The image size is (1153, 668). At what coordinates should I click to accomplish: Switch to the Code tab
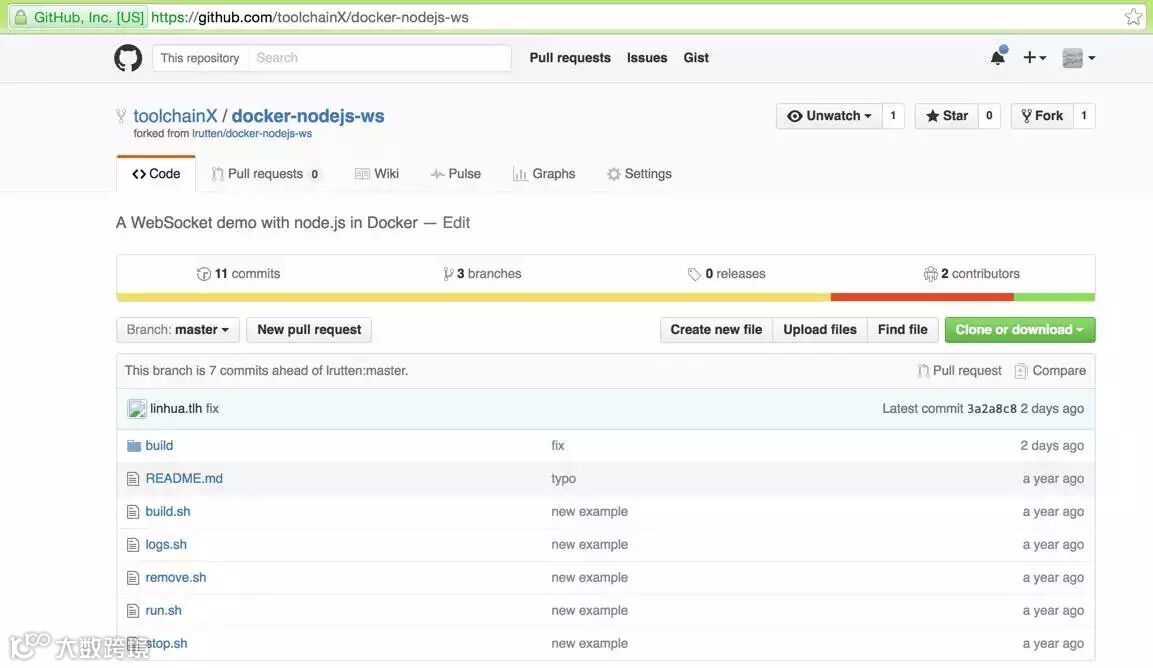pyautogui.click(x=156, y=174)
